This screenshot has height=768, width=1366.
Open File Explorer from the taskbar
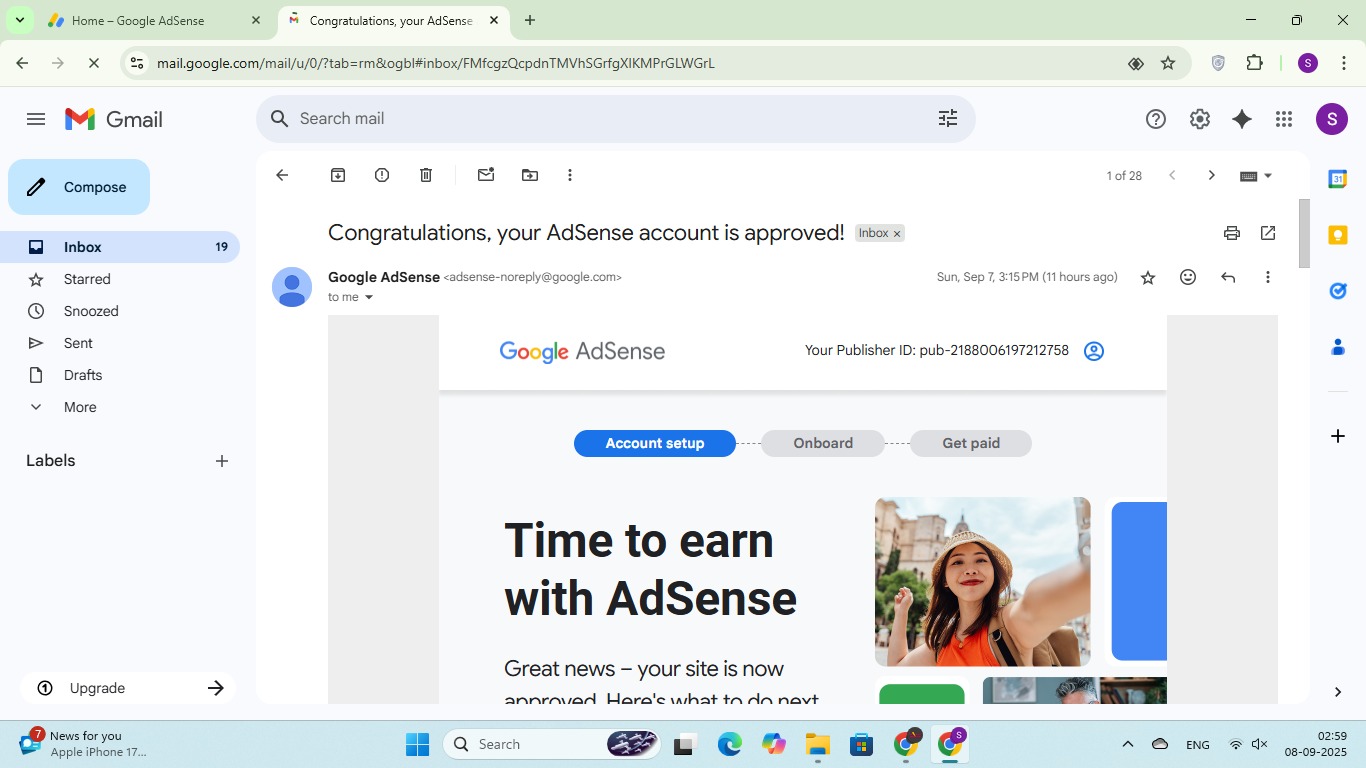(818, 744)
